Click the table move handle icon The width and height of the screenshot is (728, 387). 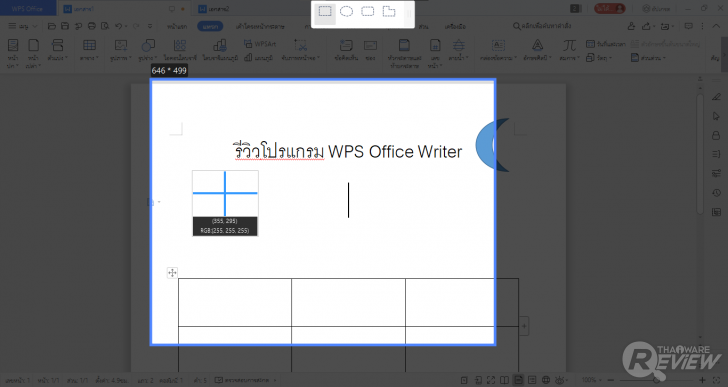(x=172, y=272)
